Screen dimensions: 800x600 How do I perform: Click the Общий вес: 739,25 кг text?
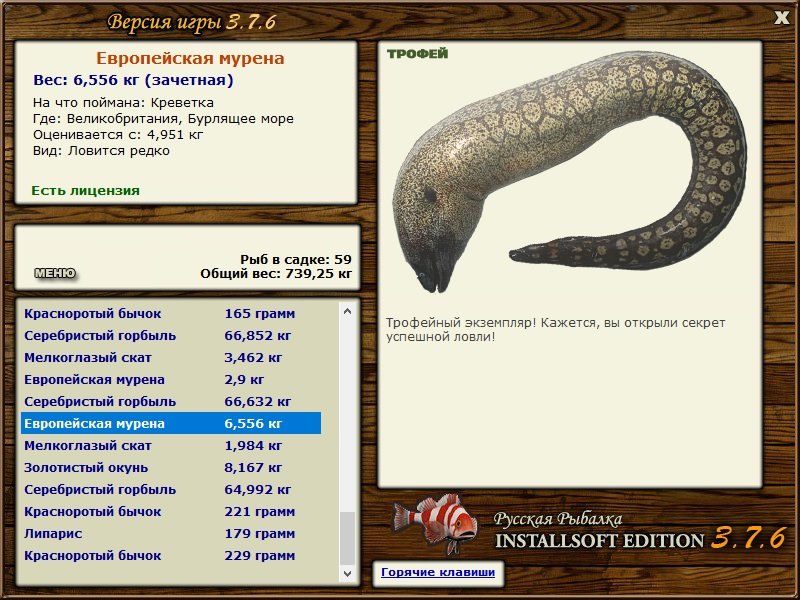276,273
